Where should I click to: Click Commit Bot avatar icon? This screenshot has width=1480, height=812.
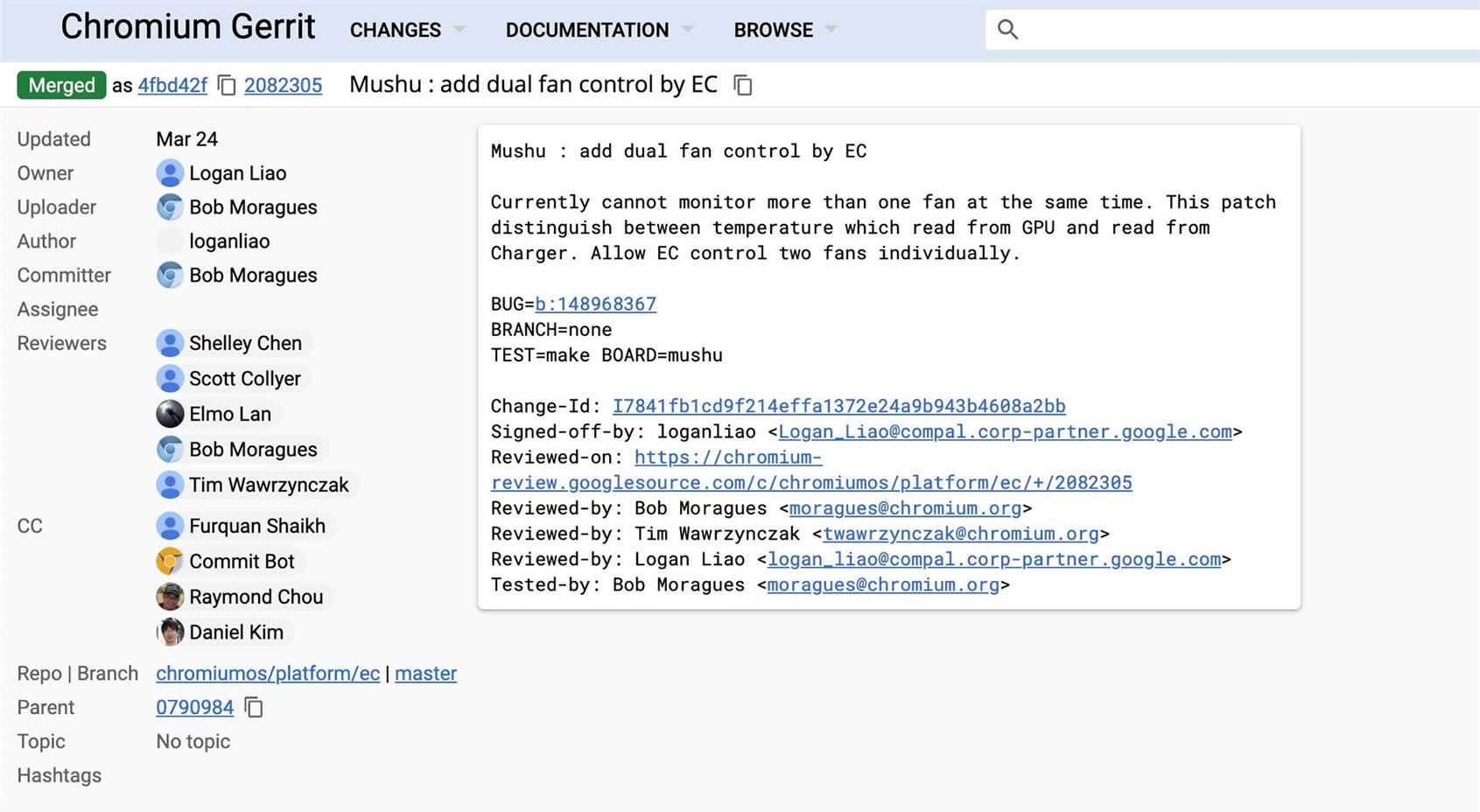(x=170, y=562)
